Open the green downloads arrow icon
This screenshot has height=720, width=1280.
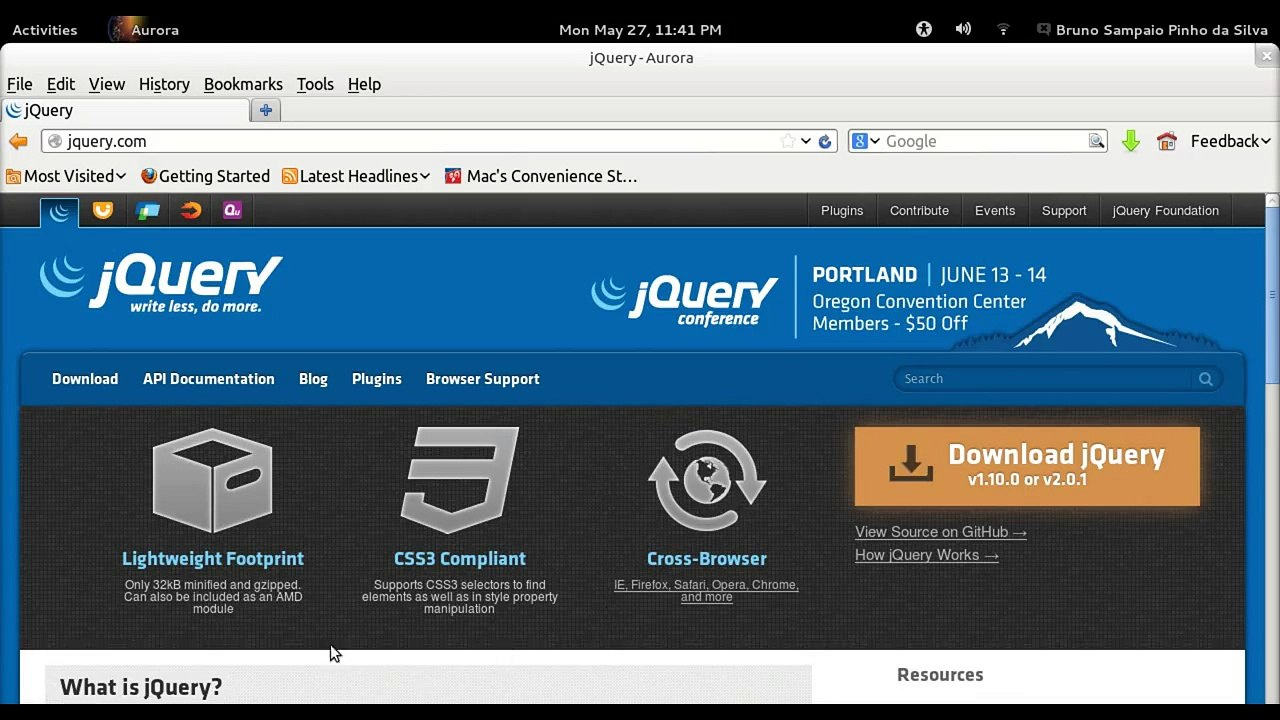[x=1131, y=141]
